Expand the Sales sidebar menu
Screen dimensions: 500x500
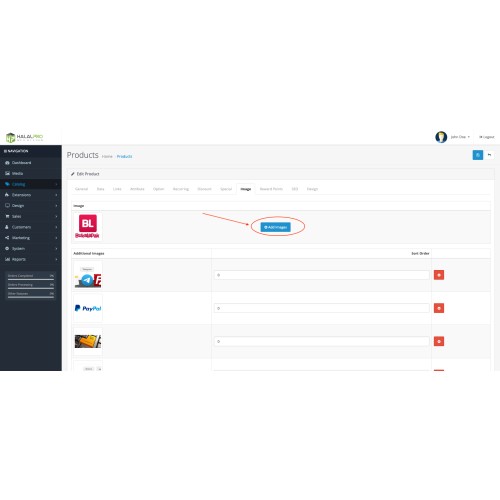coord(31,216)
